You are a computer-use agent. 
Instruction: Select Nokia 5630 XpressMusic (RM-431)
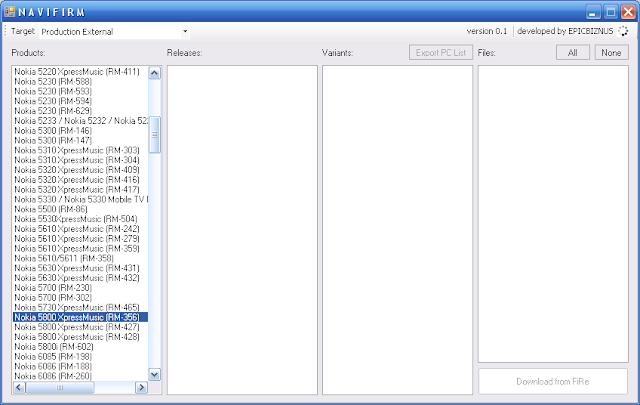click(80, 268)
